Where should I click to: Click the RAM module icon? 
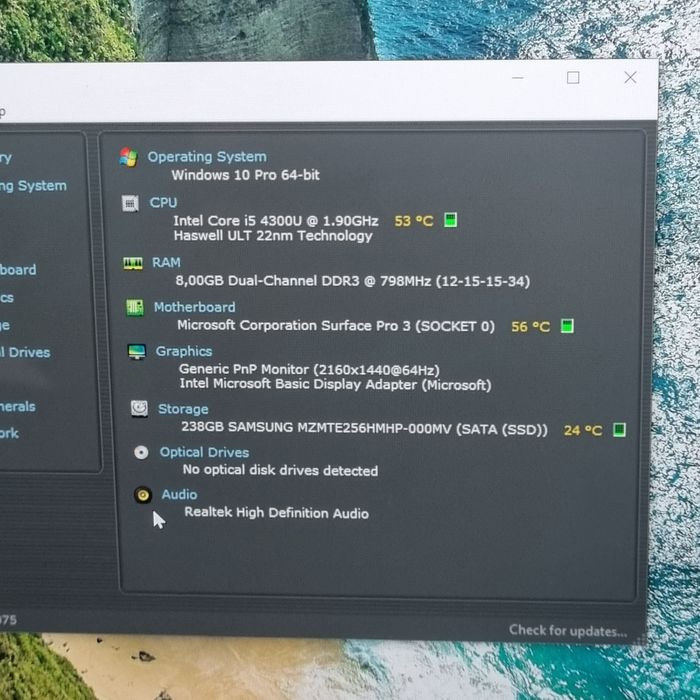click(x=133, y=263)
